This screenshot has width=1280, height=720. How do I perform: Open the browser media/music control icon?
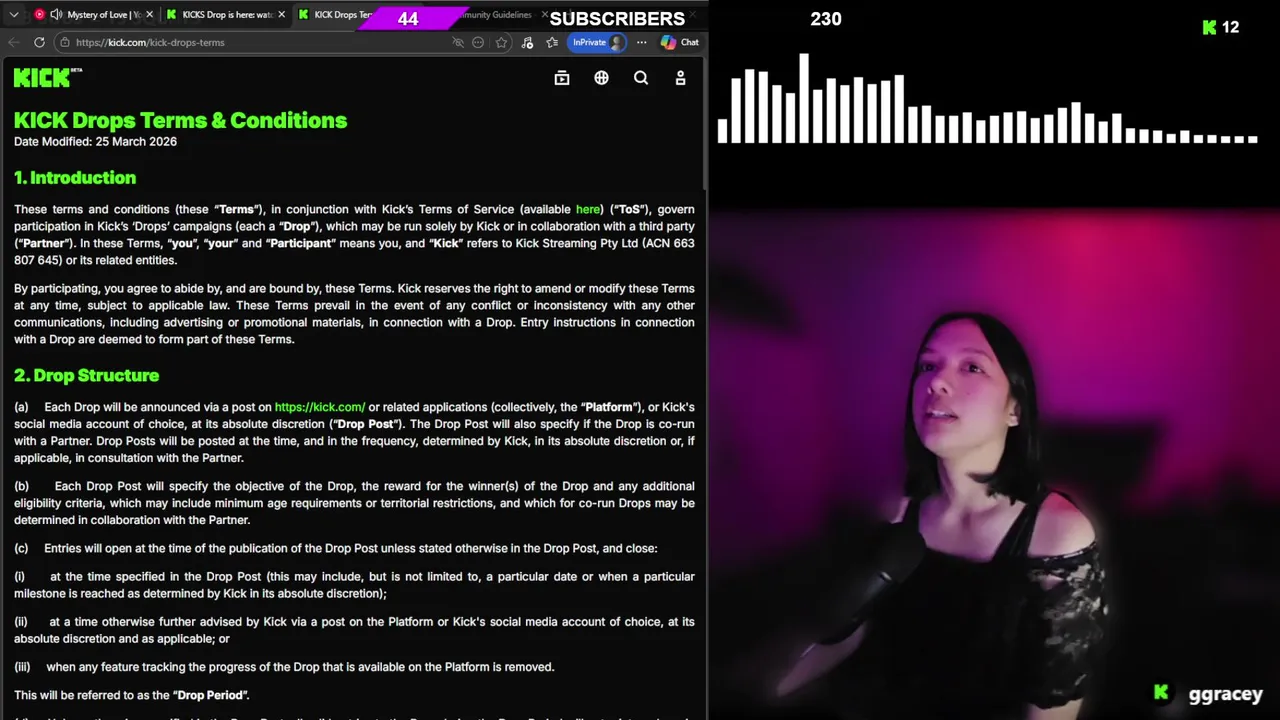528,42
